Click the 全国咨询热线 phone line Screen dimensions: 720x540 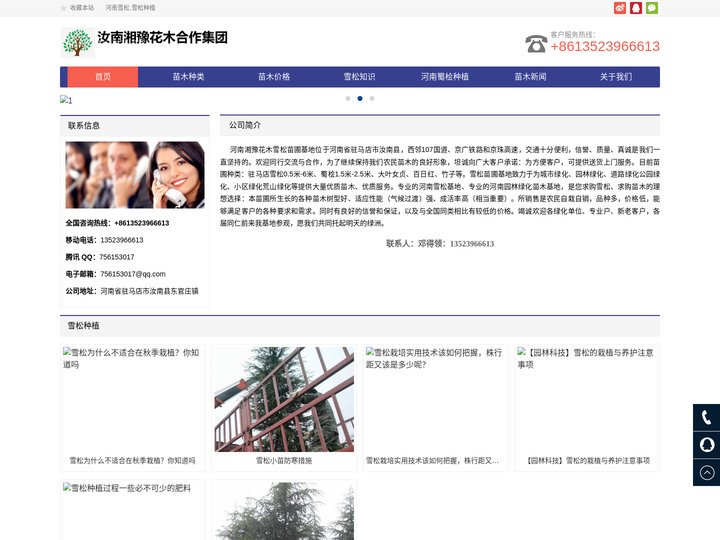tap(117, 223)
